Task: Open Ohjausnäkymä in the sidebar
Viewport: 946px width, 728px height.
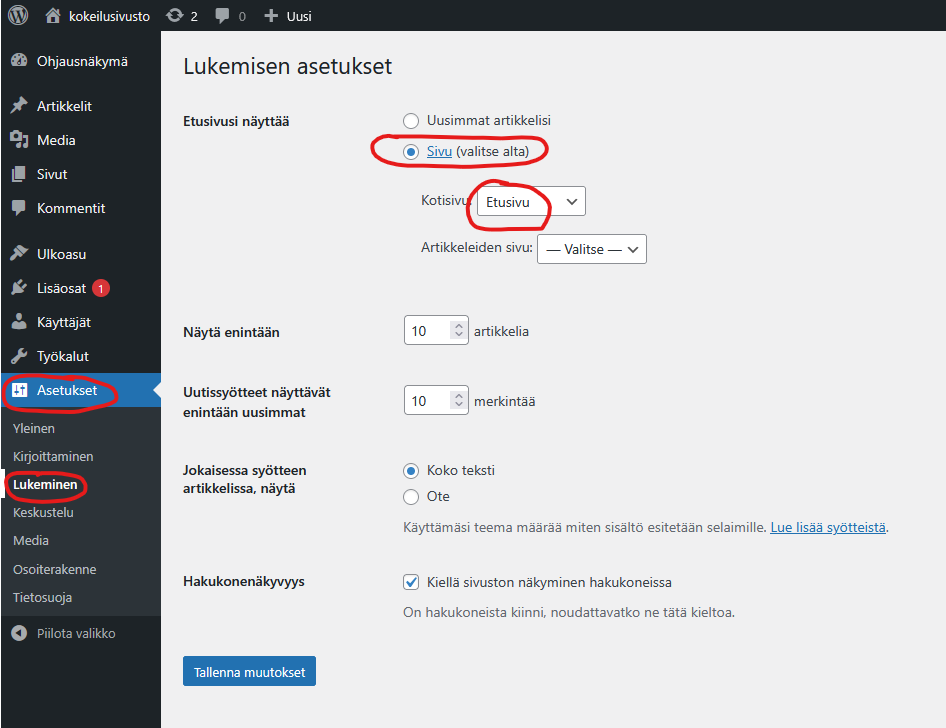Action: 82,61
